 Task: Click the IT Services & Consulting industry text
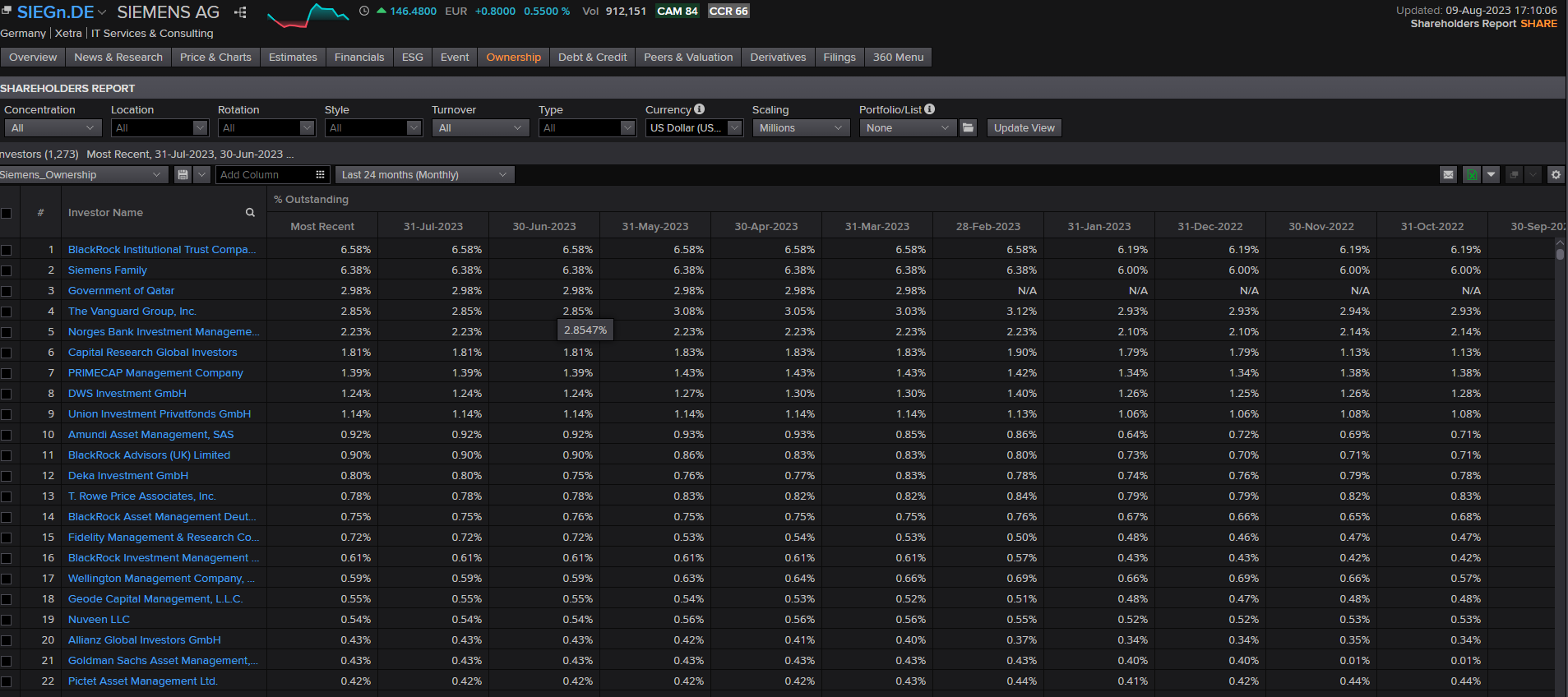click(152, 33)
